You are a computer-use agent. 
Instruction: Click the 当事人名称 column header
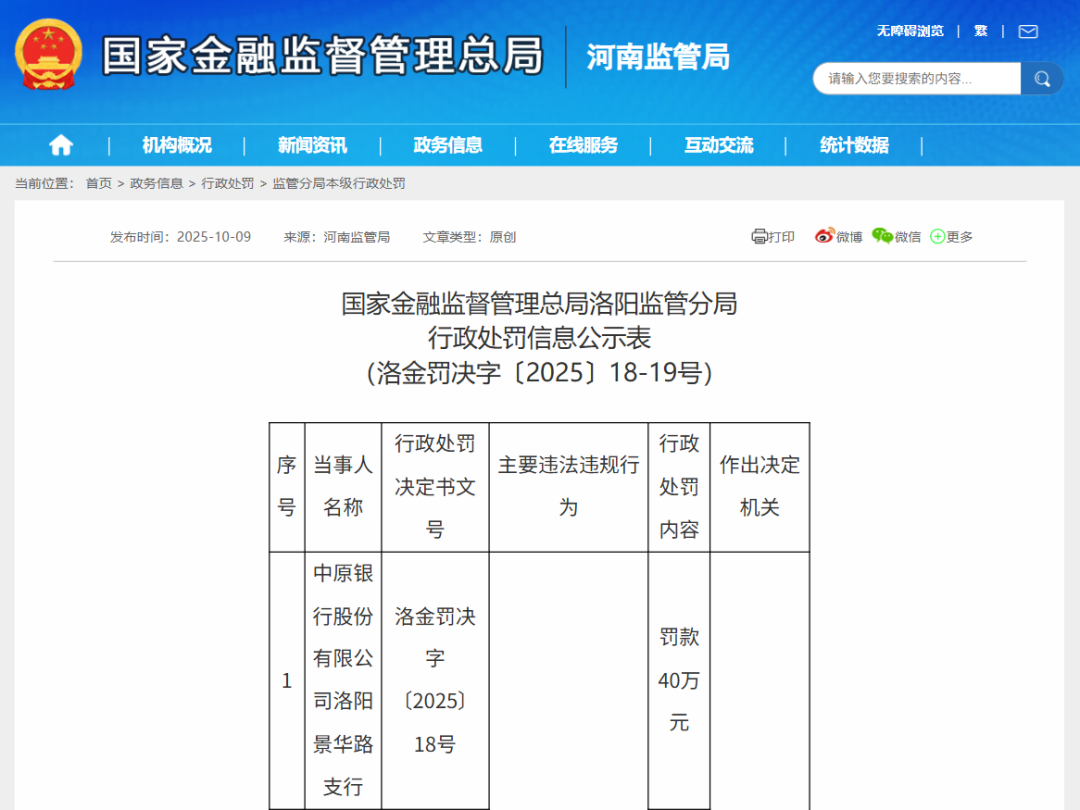pos(343,487)
